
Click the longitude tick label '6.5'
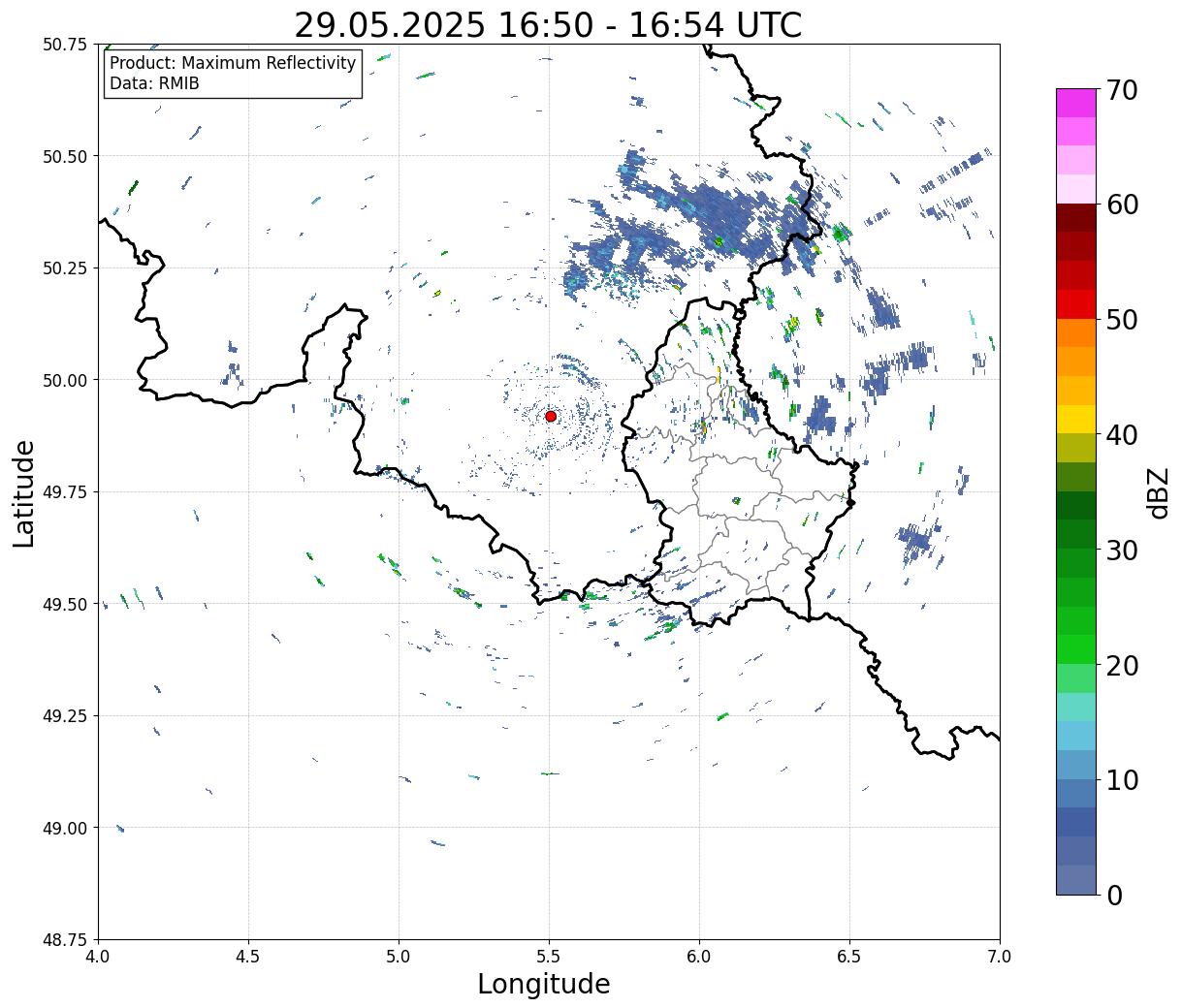point(849,957)
